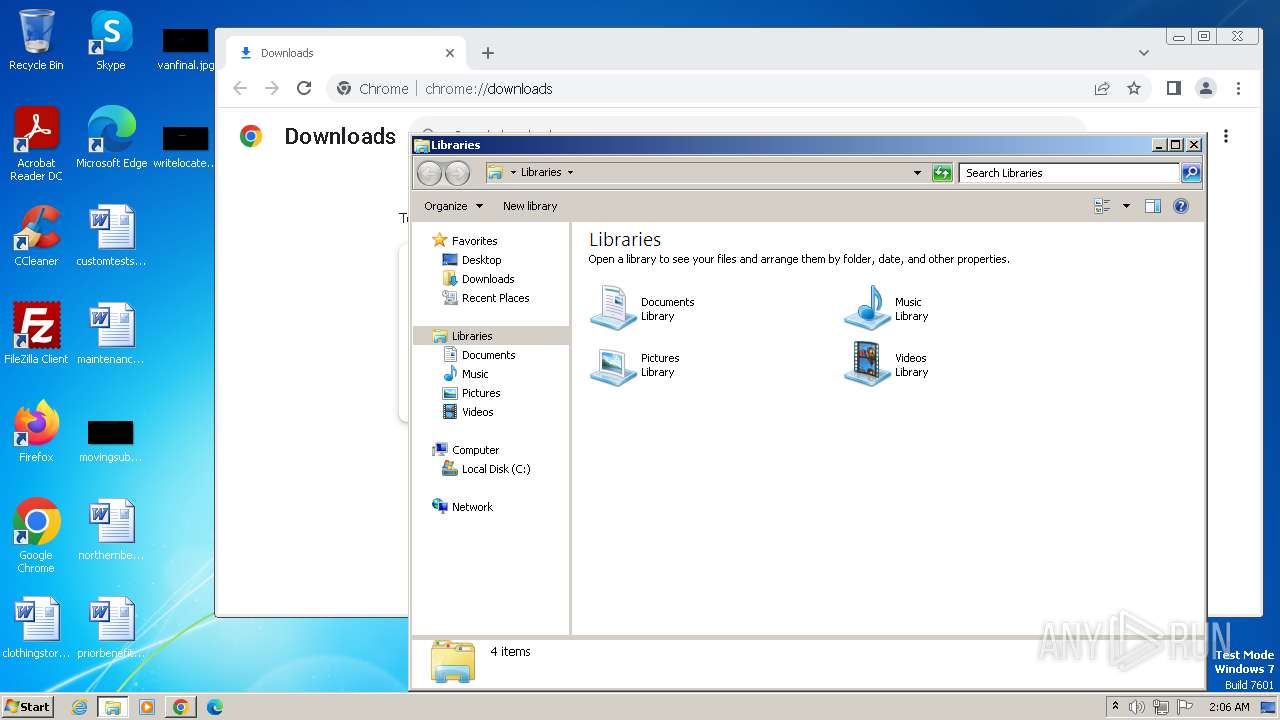Click the New library button

click(530, 206)
